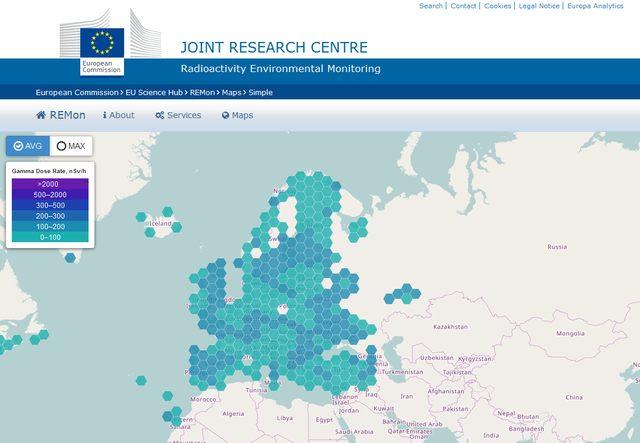The height and width of the screenshot is (443, 640).
Task: Click Radioactivity Environmental Monitoring title
Action: (280, 69)
